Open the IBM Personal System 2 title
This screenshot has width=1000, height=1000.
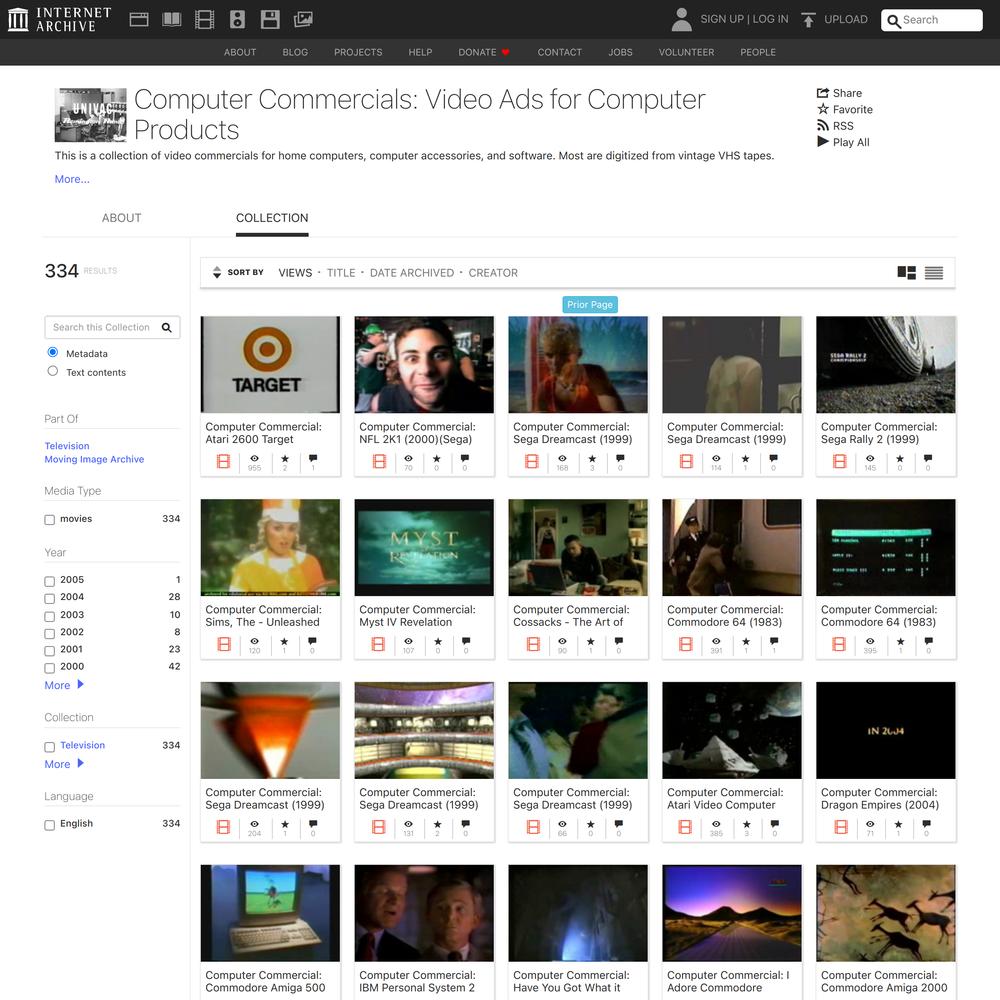click(417, 982)
